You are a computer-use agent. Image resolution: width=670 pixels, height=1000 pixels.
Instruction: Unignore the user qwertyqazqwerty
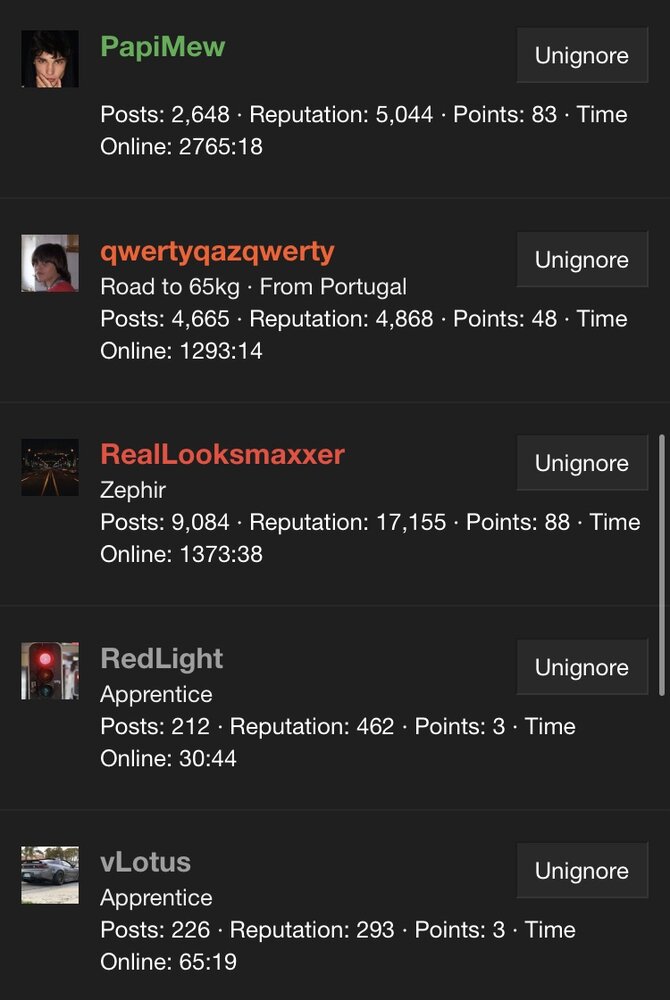(x=582, y=260)
